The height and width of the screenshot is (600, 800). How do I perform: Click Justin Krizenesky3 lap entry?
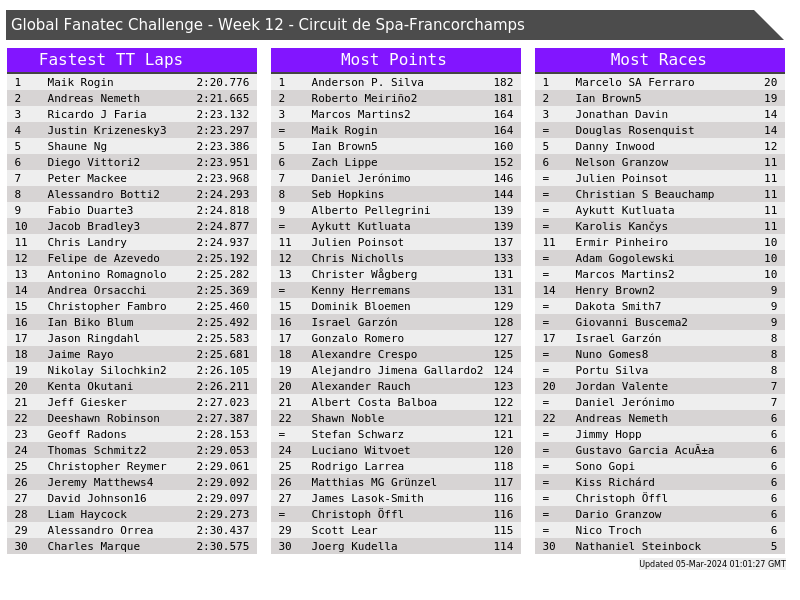pyautogui.click(x=107, y=130)
